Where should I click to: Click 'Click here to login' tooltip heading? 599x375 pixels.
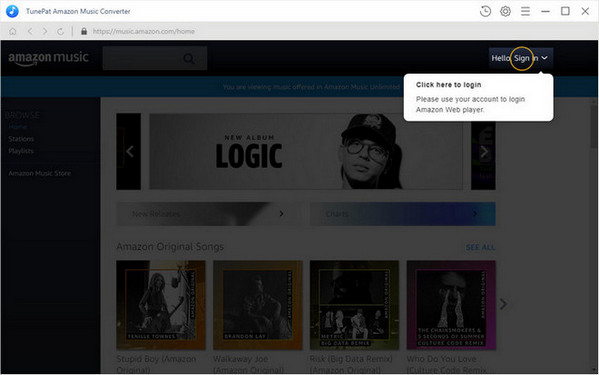click(448, 85)
